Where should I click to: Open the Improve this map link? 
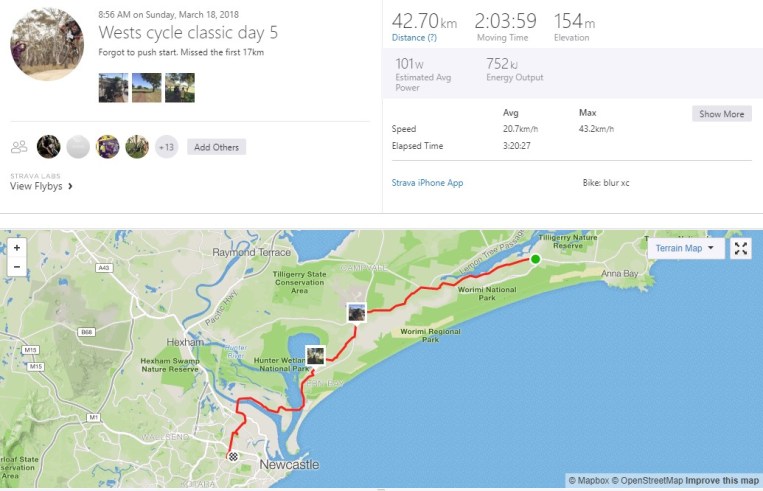click(722, 481)
